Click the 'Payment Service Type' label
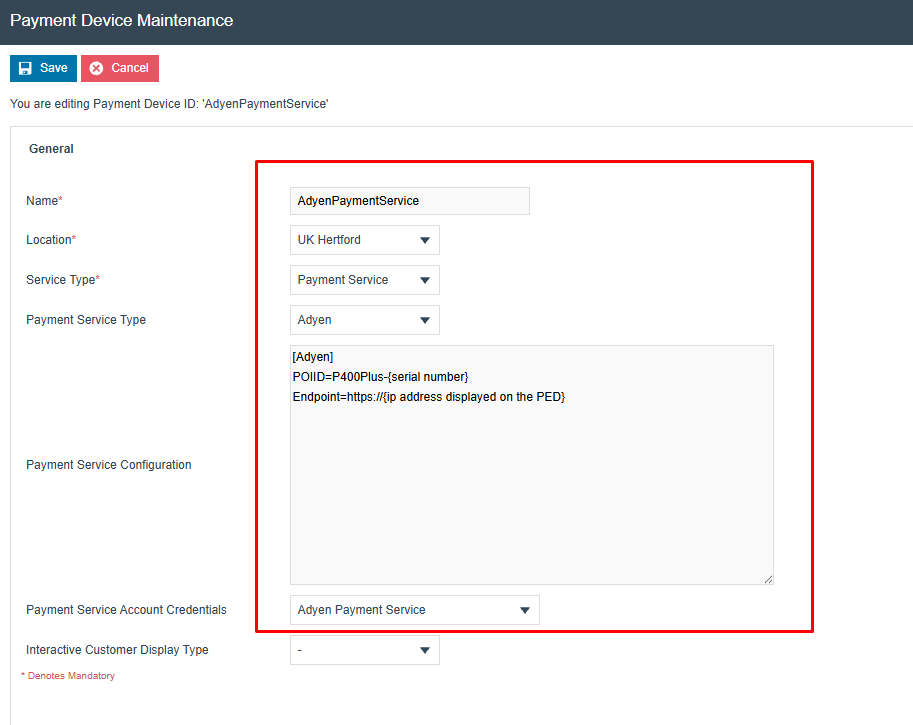 86,320
